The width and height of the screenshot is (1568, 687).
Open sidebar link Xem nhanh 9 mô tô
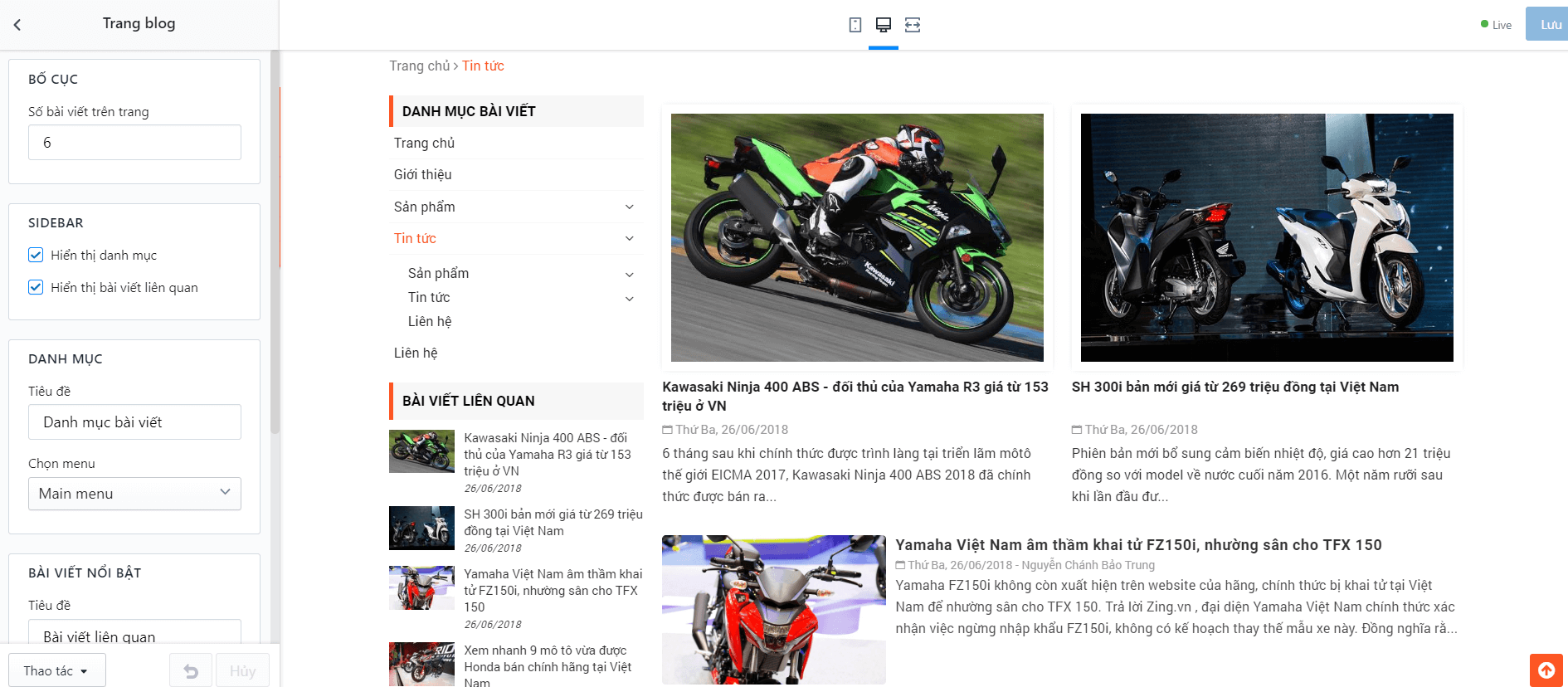tap(548, 665)
